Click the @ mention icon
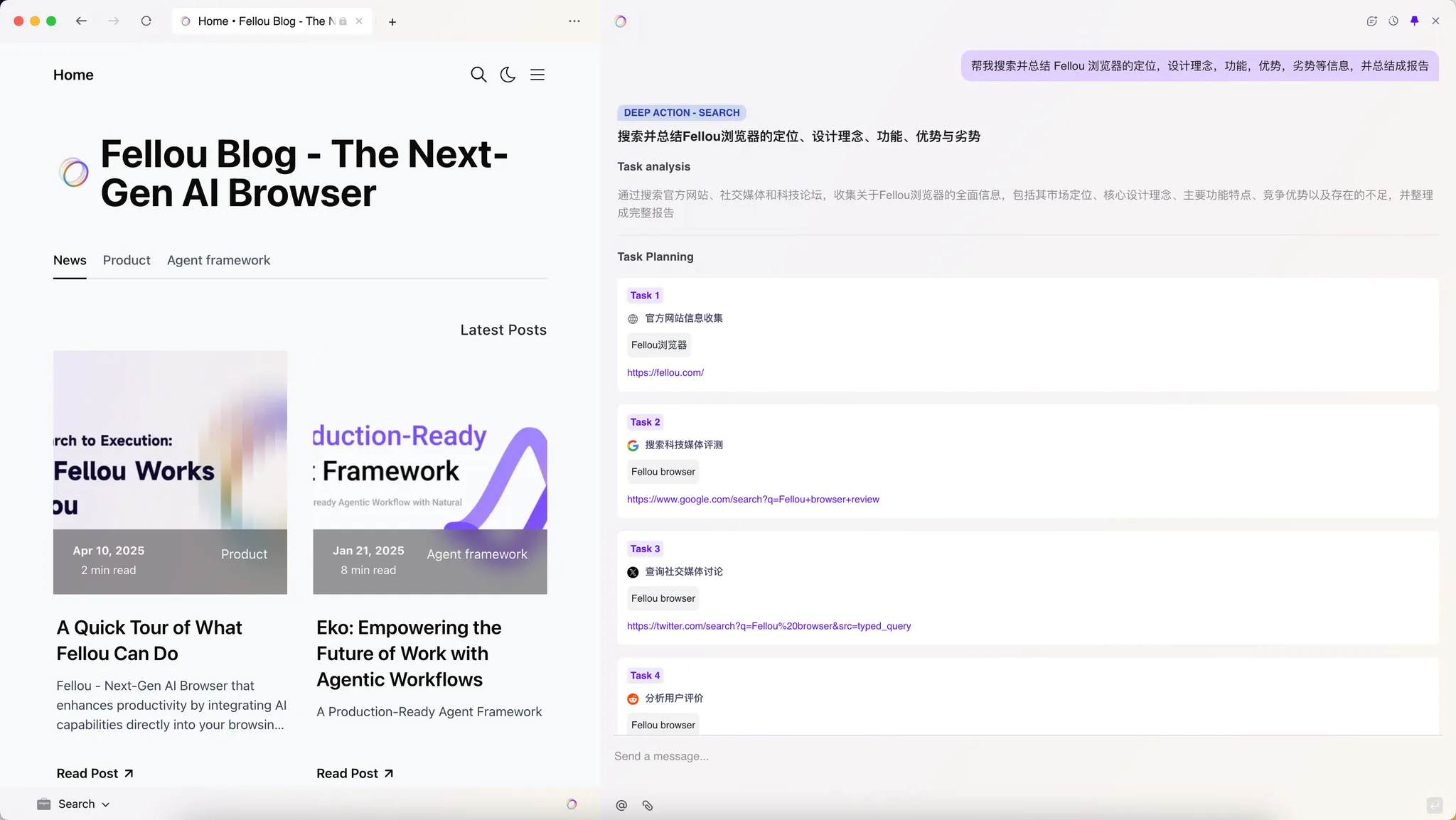The image size is (1456, 820). tap(621, 805)
